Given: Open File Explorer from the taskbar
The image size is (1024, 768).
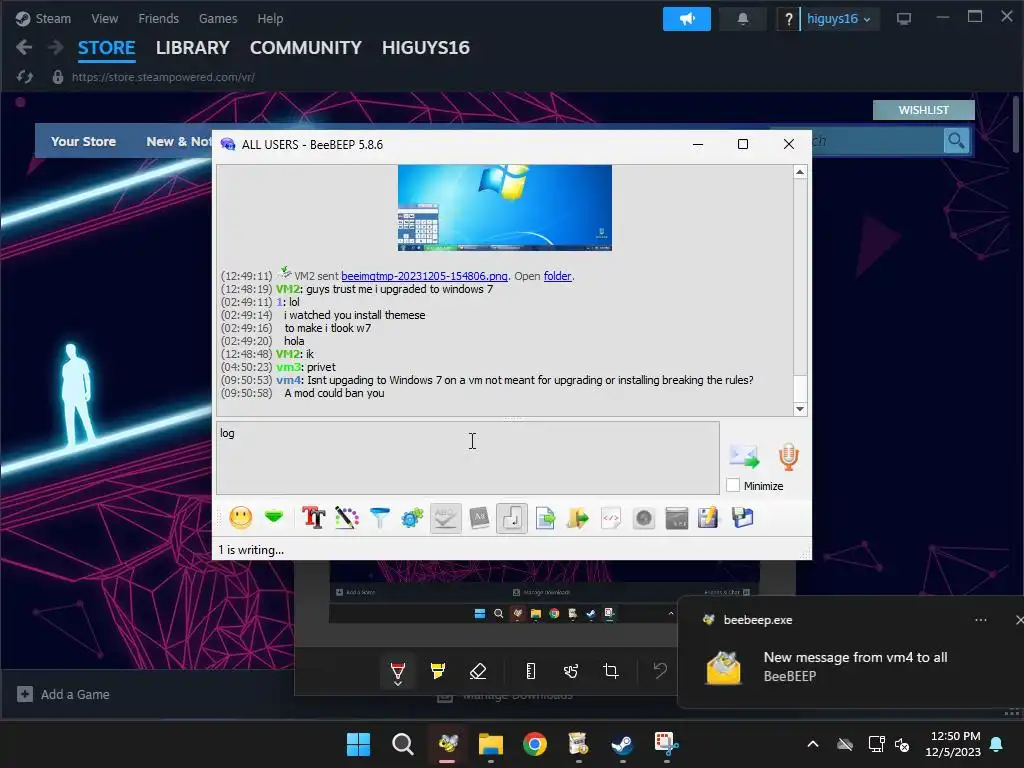Looking at the screenshot, I should point(490,744).
